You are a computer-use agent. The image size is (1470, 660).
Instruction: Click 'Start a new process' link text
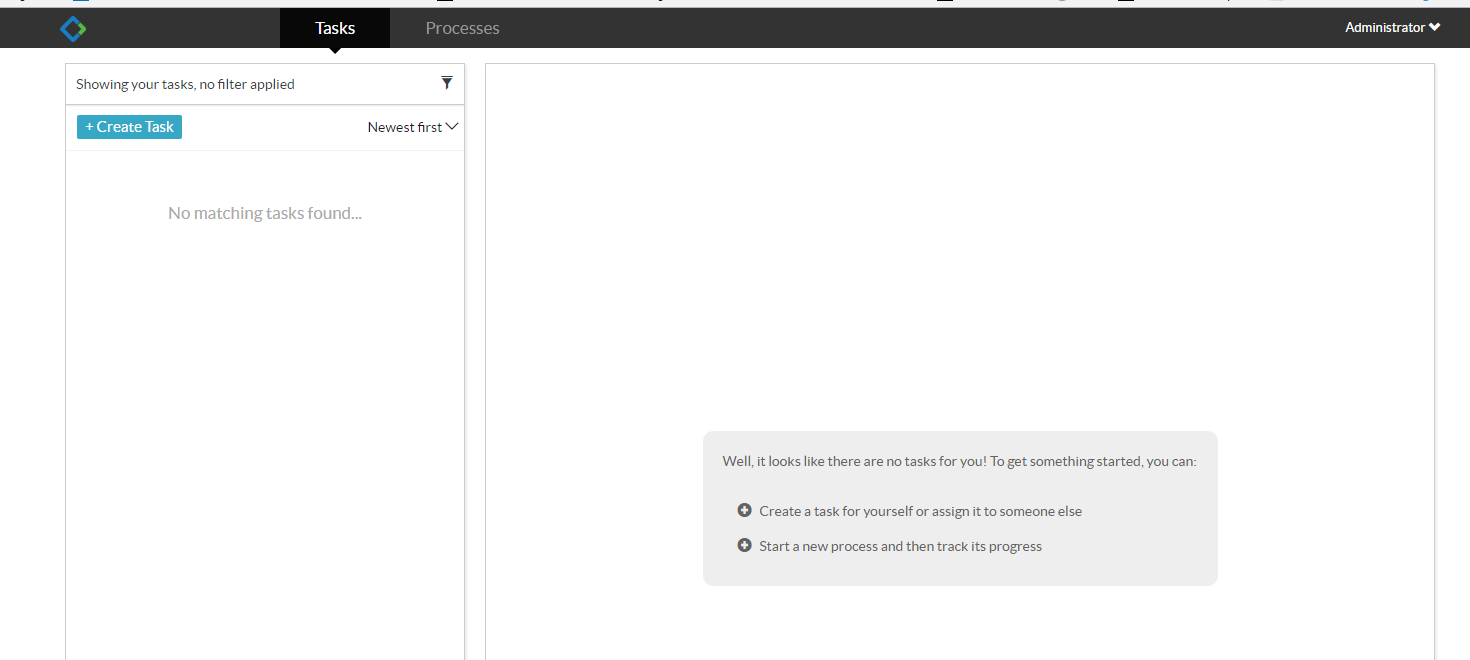[830, 546]
